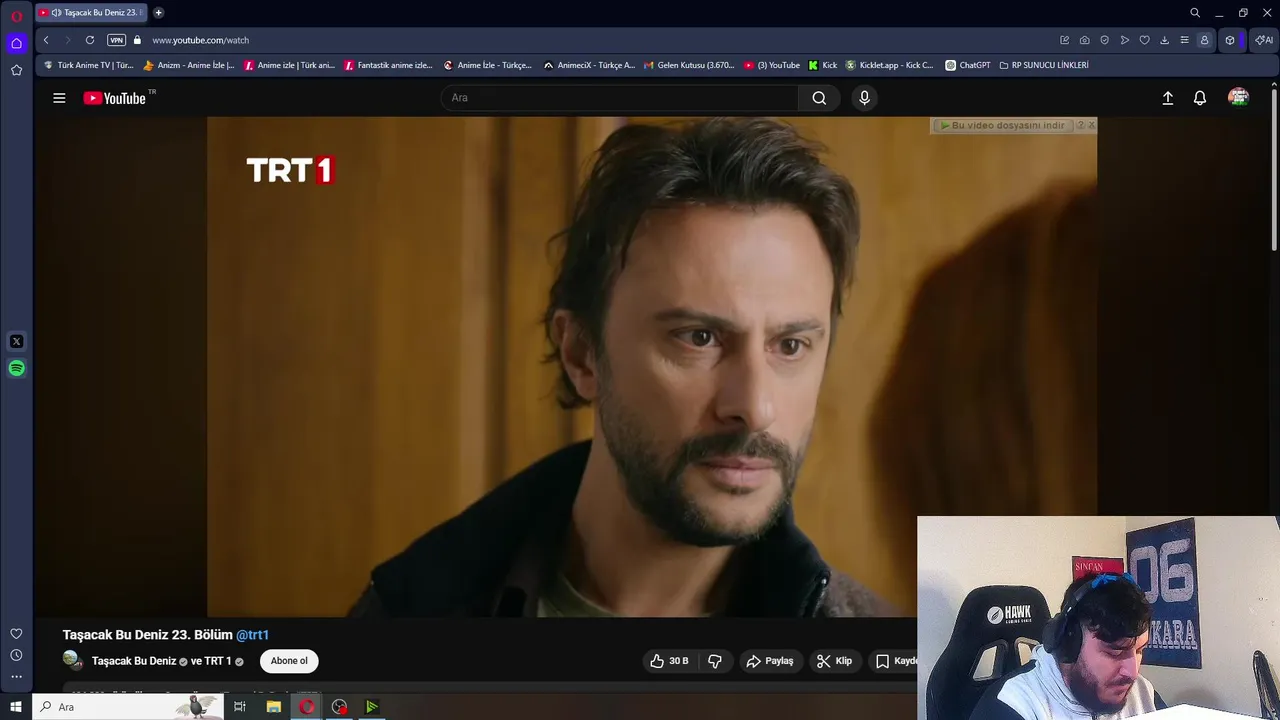Open the @trt1 channel handle link
The height and width of the screenshot is (720, 1280).
[252, 635]
